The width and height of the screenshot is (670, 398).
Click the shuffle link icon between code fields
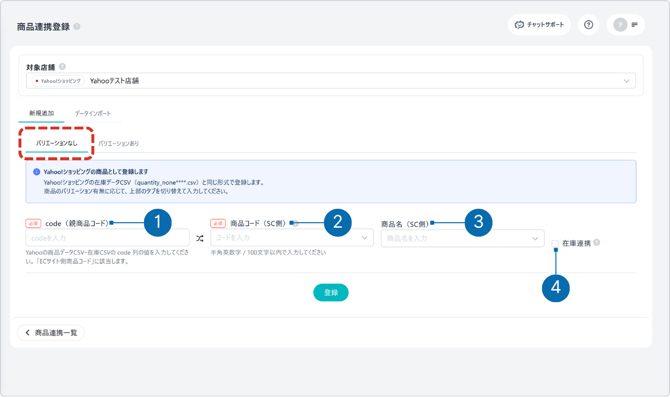pyautogui.click(x=200, y=239)
